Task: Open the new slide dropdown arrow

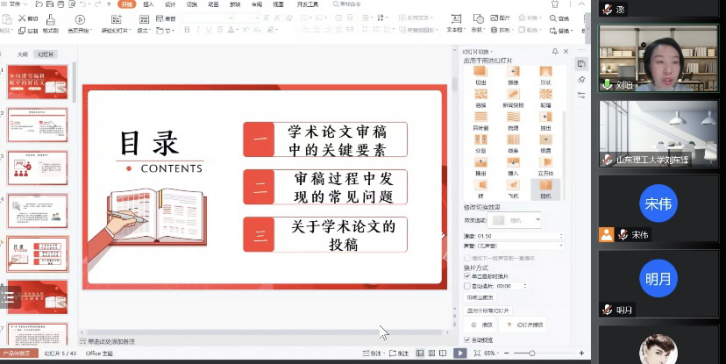Action: tap(131, 31)
